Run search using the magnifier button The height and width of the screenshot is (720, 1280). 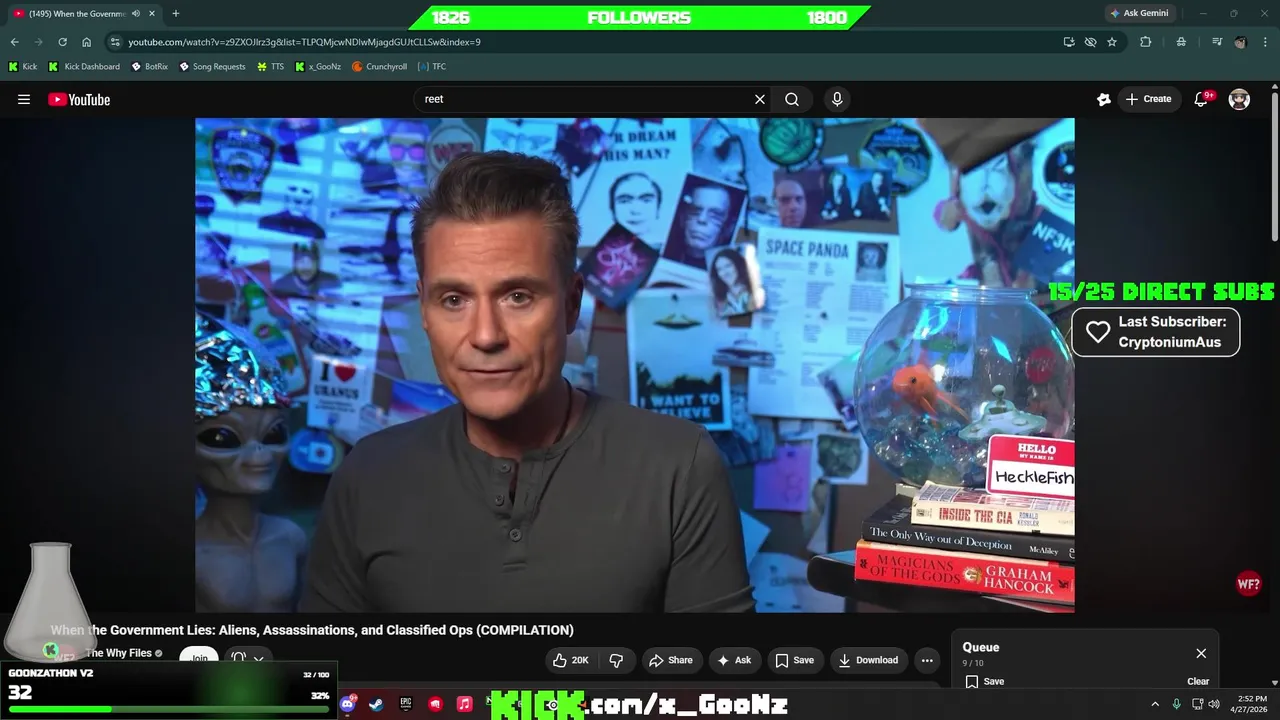(792, 99)
